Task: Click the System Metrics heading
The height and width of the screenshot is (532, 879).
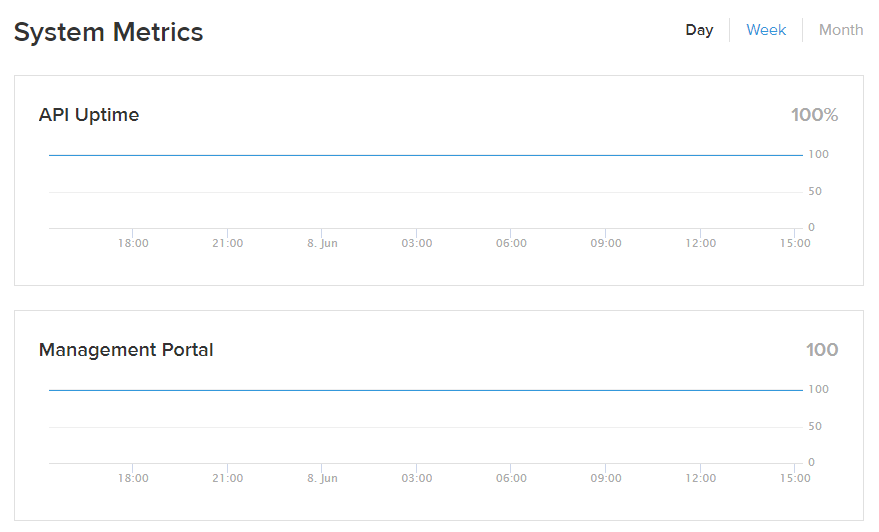Action: (108, 32)
